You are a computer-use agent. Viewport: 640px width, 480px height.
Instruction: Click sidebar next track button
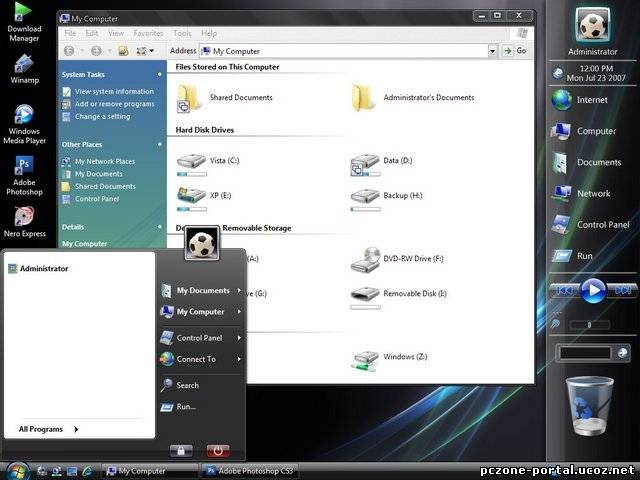coord(622,290)
